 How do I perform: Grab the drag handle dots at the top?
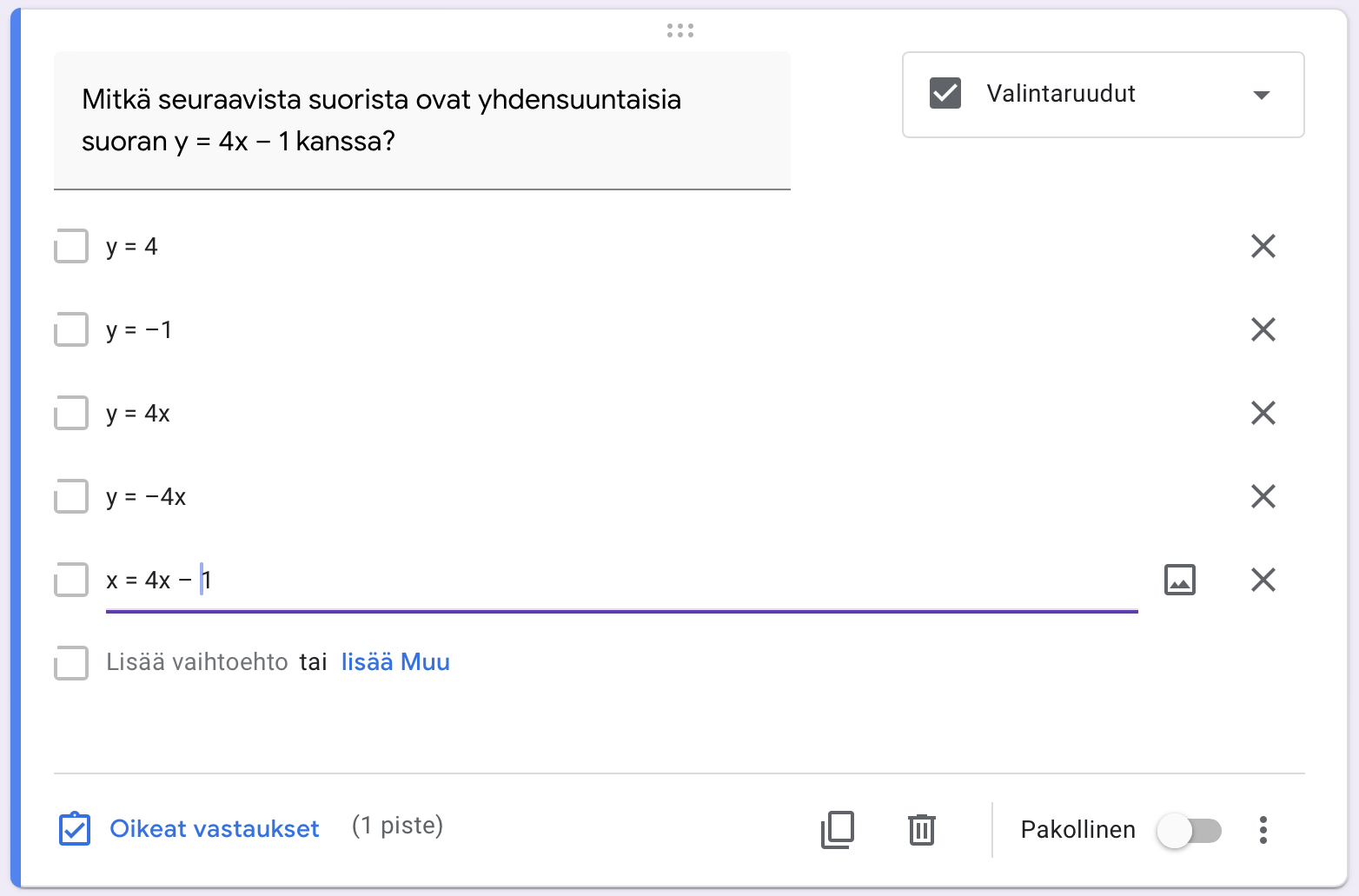679,30
